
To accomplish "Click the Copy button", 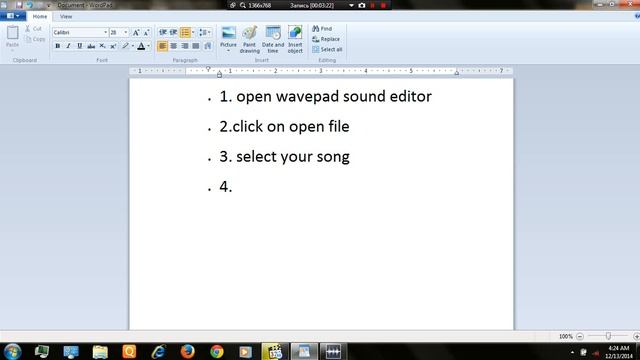I will point(35,39).
